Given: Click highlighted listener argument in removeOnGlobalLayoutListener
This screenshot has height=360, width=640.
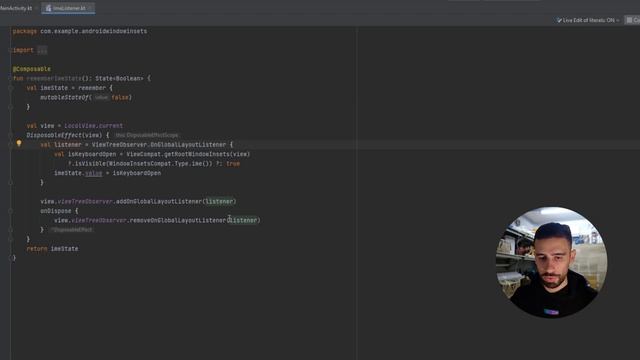Looking at the screenshot, I should (x=243, y=220).
